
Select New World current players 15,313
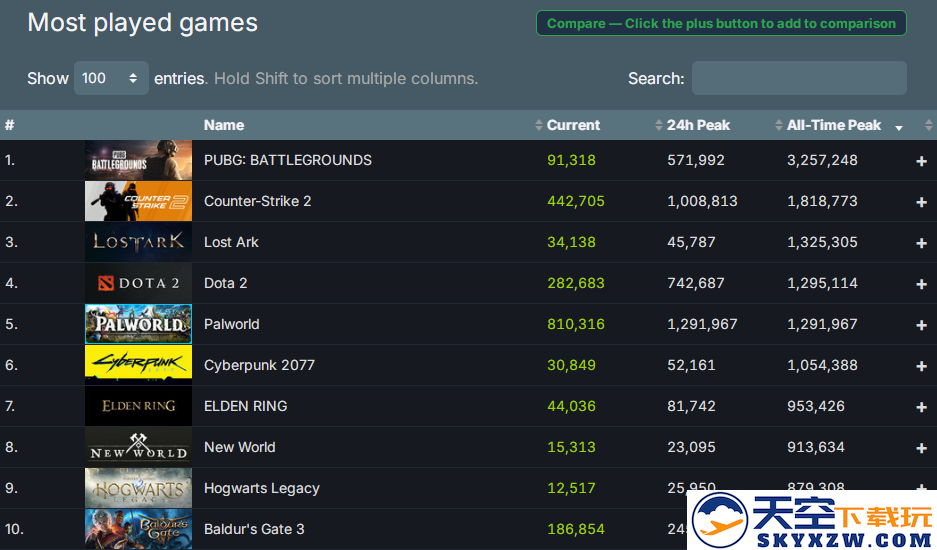[x=571, y=447]
